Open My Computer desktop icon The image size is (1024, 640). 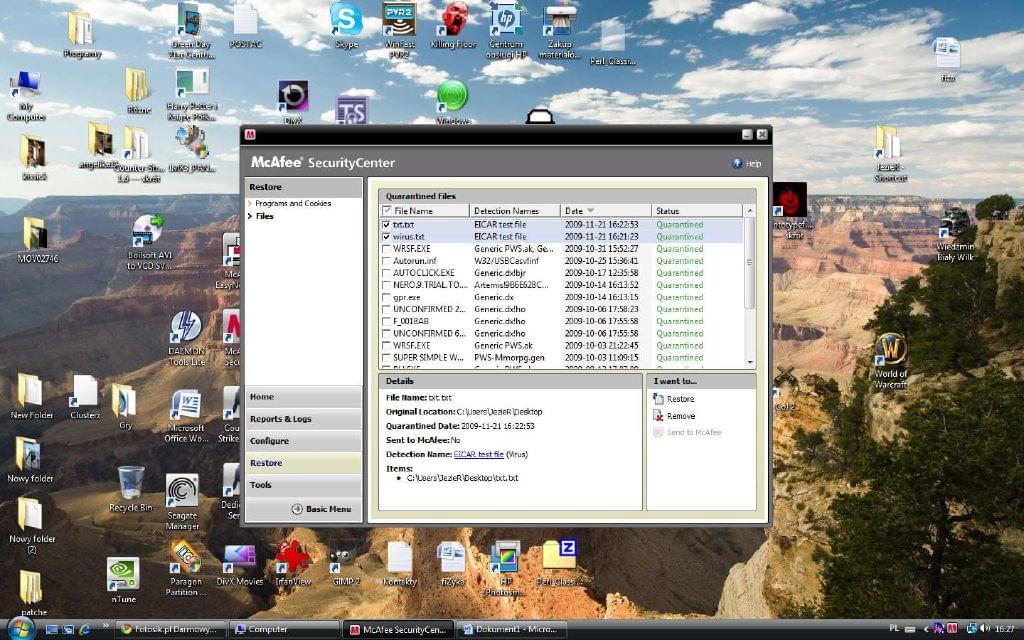point(26,97)
